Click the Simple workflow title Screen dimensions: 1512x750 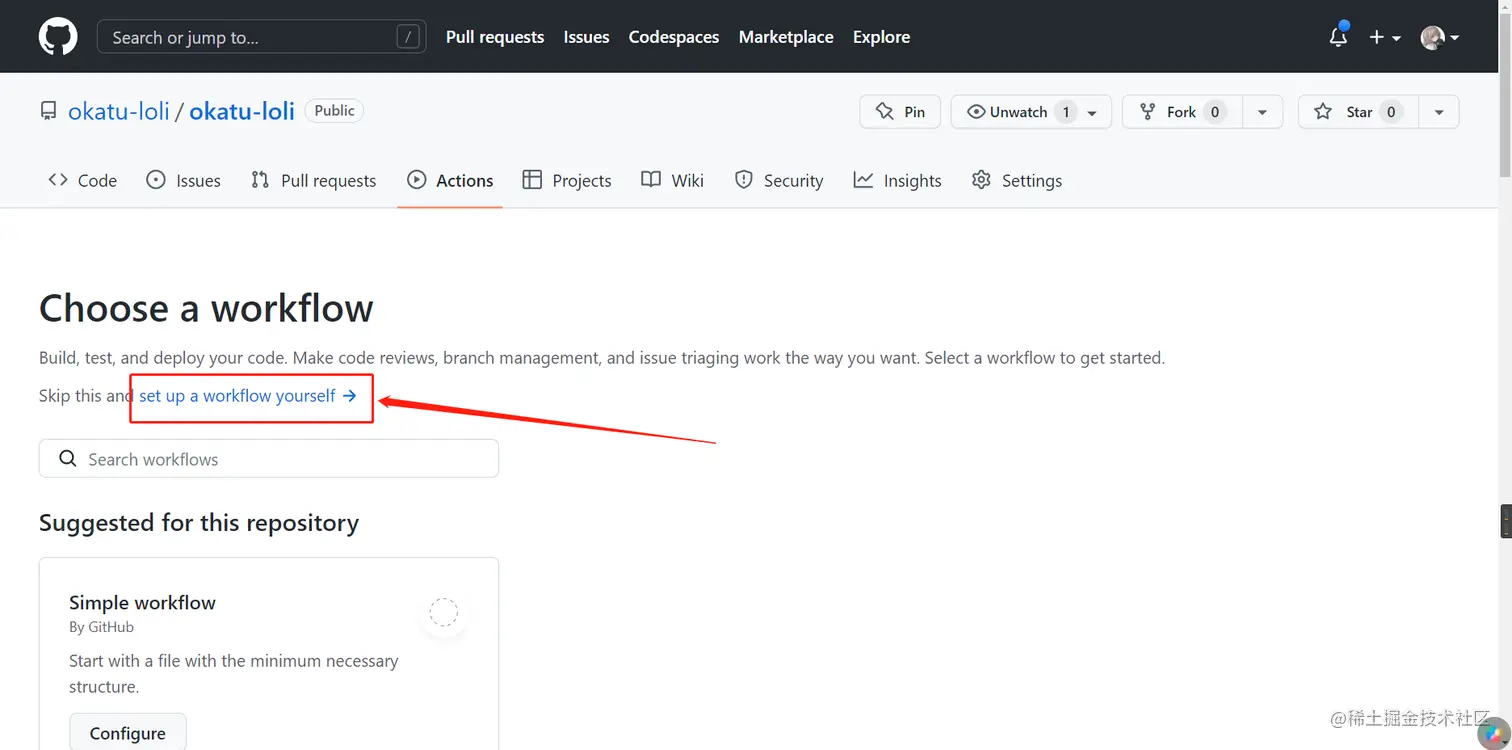142,602
